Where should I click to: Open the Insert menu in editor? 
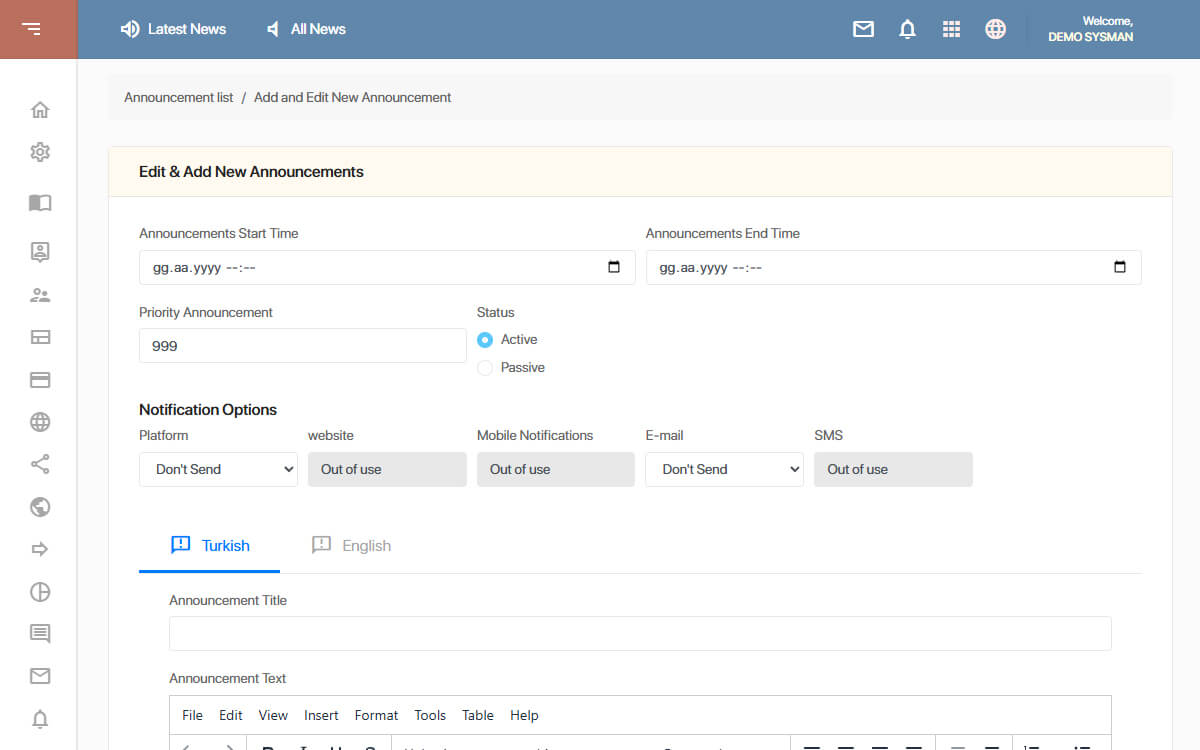321,715
